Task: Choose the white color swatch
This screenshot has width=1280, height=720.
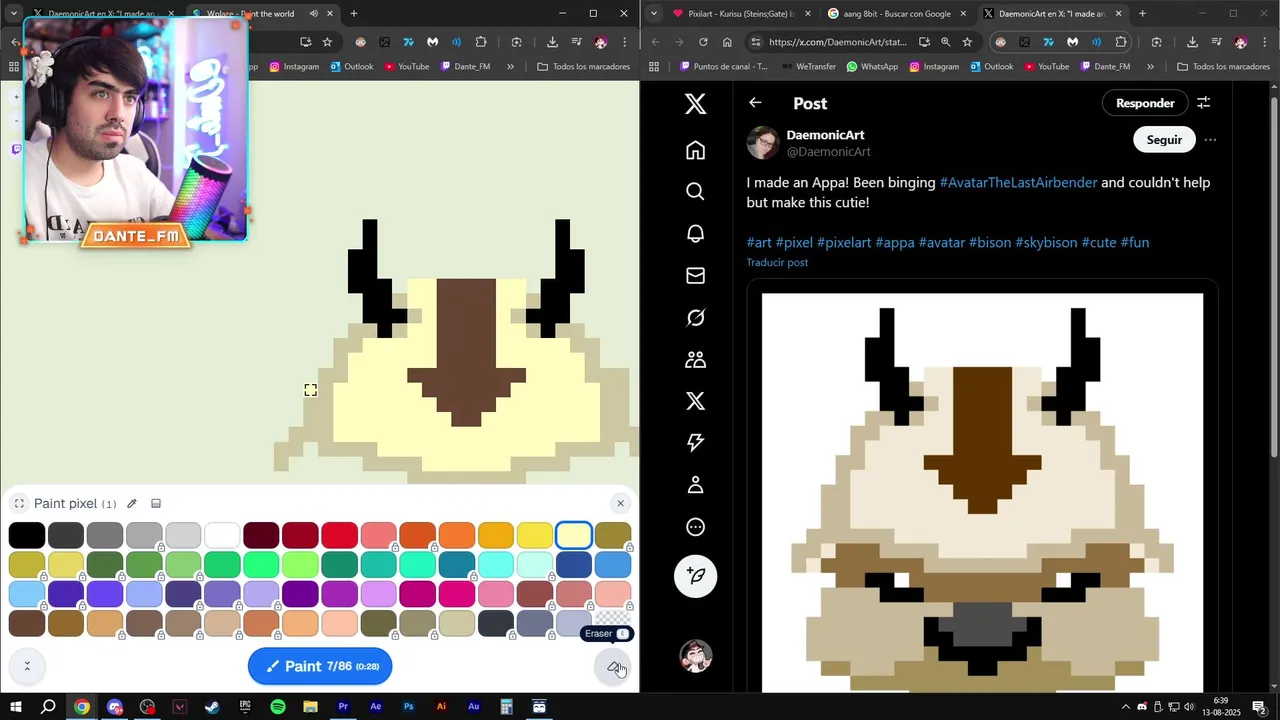Action: pyautogui.click(x=222, y=536)
